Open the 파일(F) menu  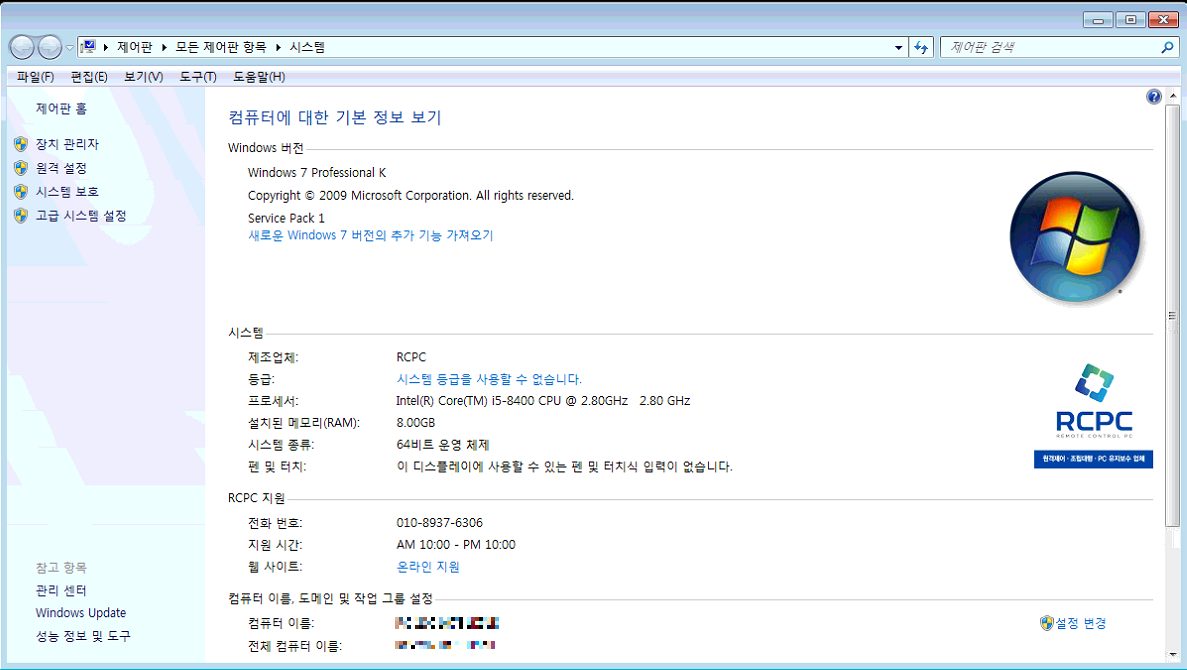point(35,76)
